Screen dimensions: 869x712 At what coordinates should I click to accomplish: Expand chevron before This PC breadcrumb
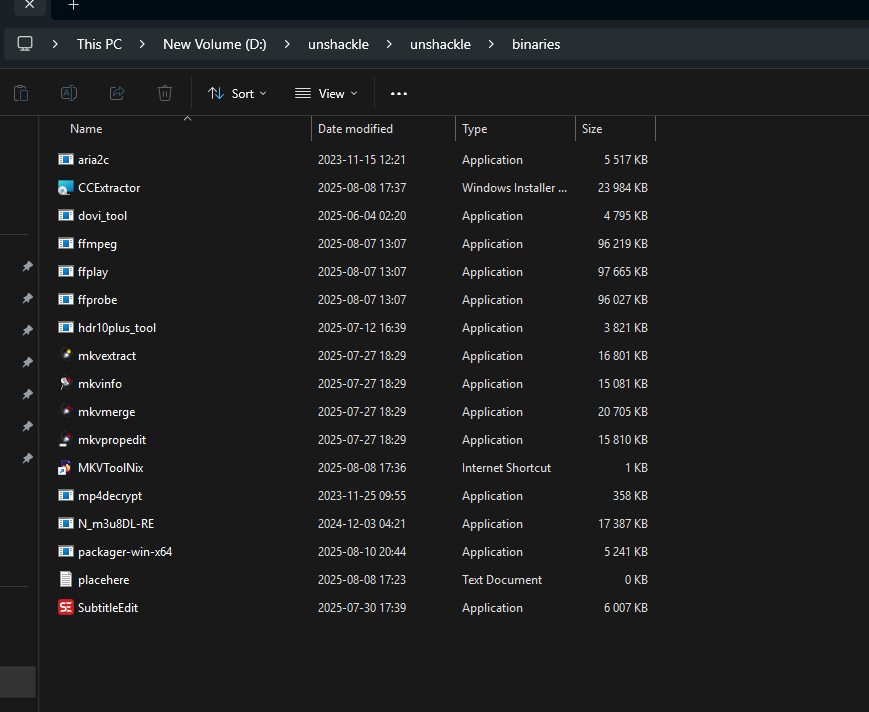pyautogui.click(x=55, y=44)
